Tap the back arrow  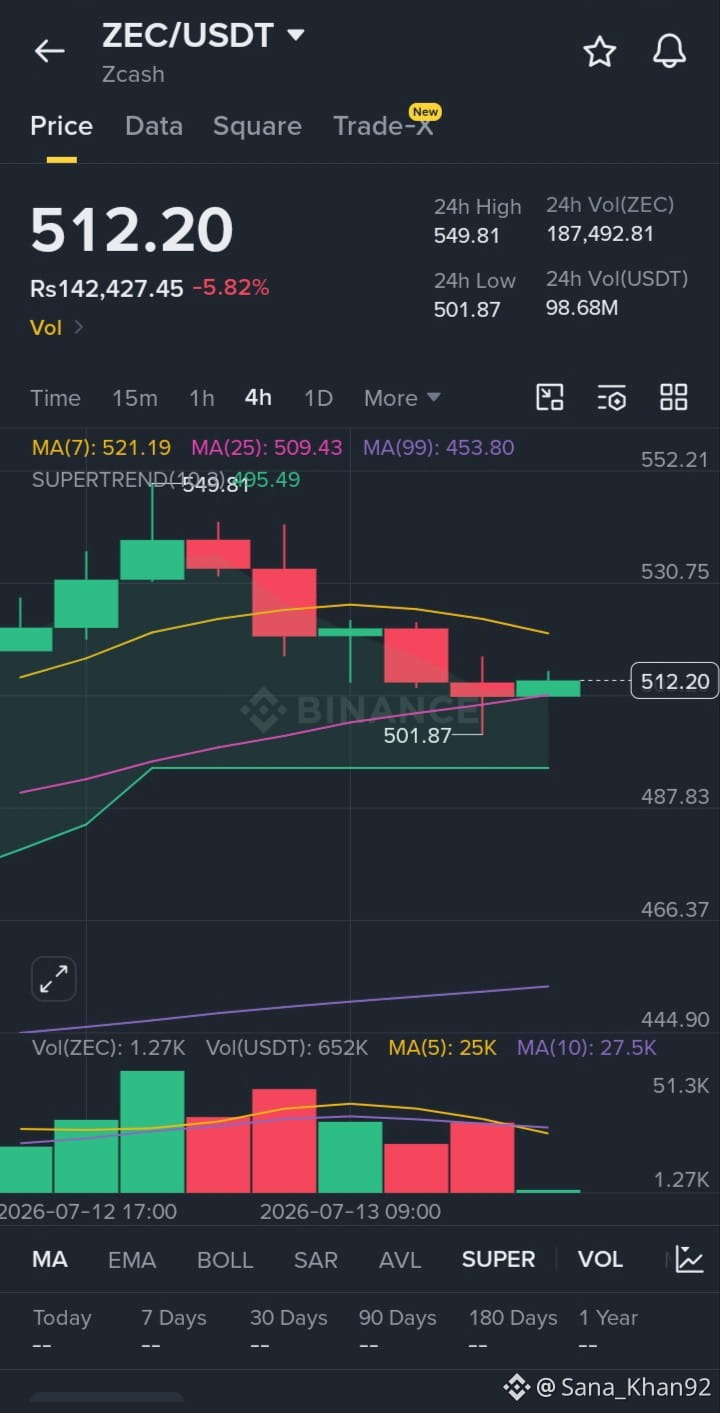[x=49, y=52]
